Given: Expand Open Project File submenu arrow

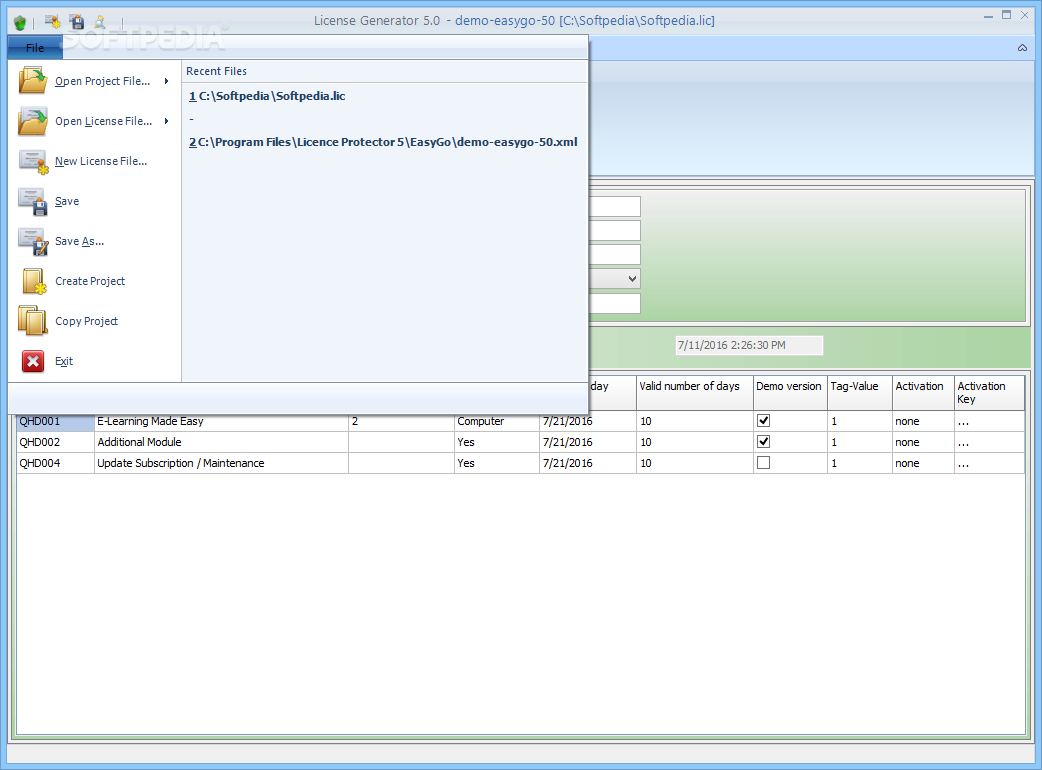Looking at the screenshot, I should point(167,81).
